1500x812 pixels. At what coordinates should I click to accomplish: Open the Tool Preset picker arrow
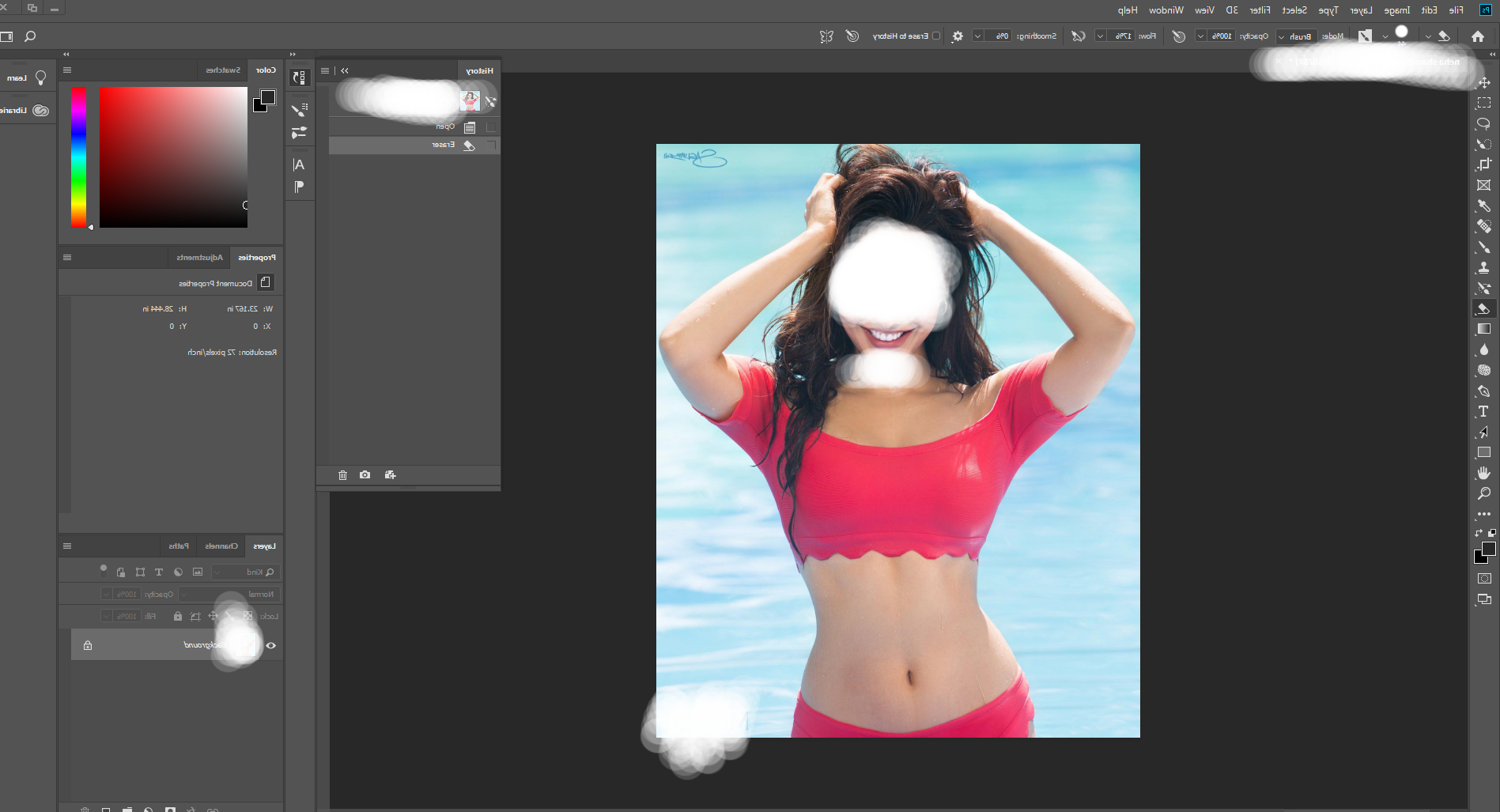[x=1428, y=36]
